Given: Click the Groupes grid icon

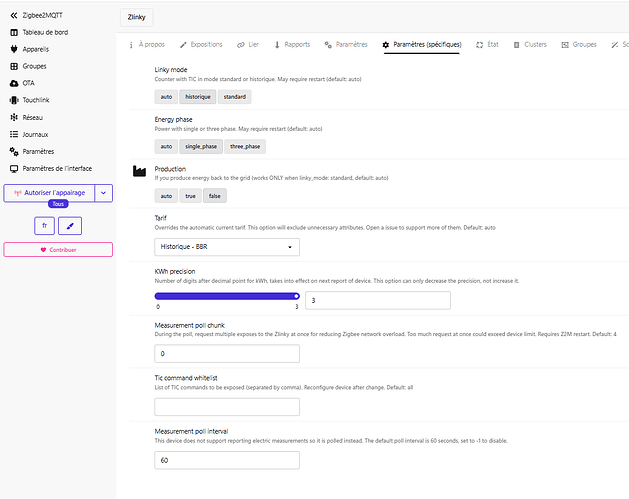Looking at the screenshot, I should click(x=14, y=66).
